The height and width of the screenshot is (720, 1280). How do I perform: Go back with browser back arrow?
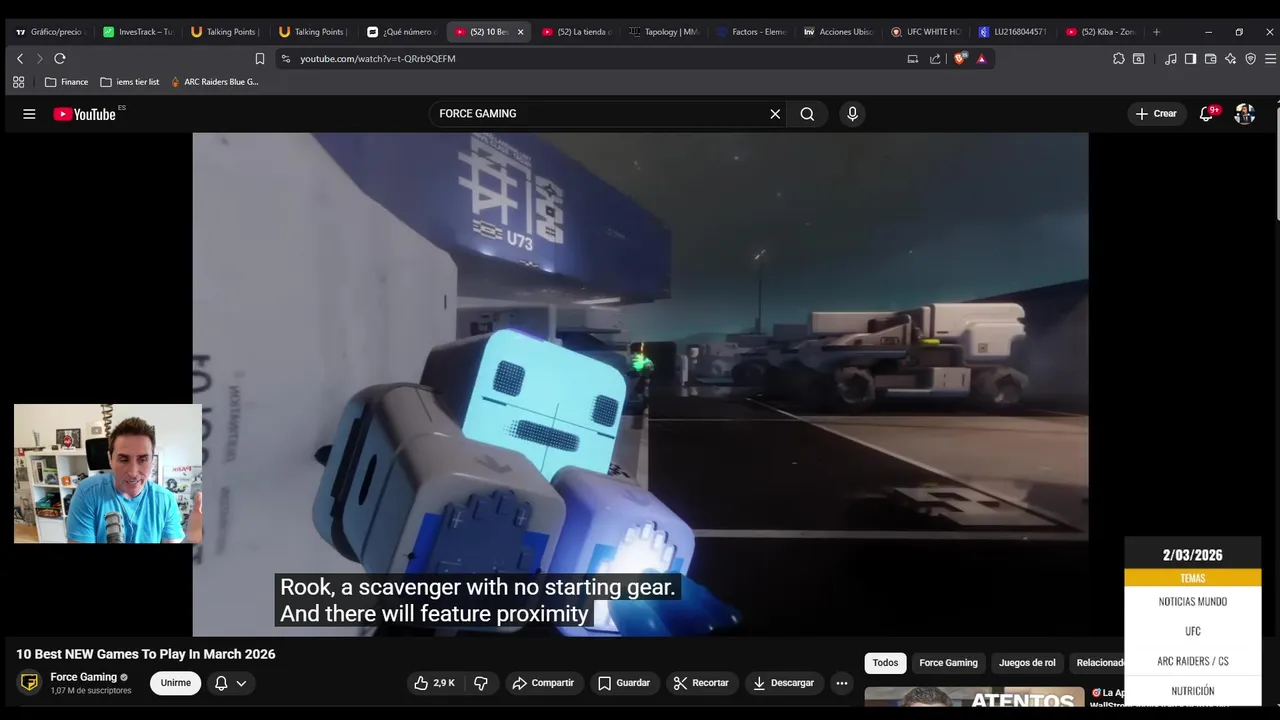[x=19, y=59]
